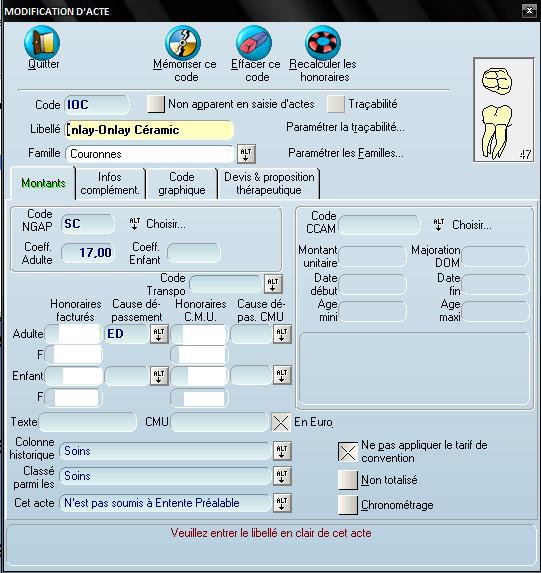Click the Code CCAM input field
The image size is (541, 573).
pos(379,225)
